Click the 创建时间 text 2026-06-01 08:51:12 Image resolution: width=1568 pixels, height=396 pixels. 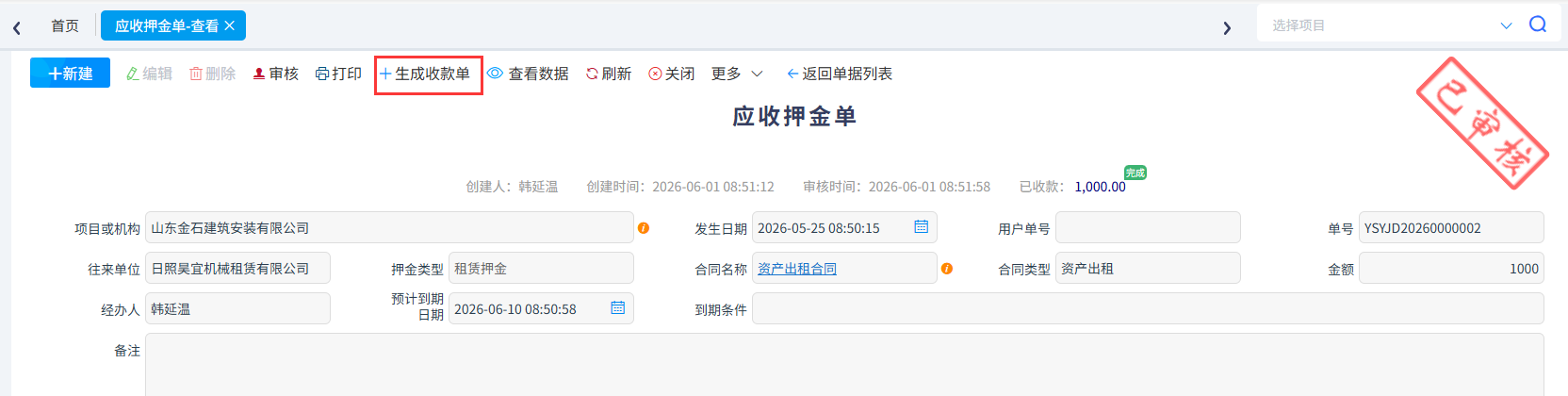pyautogui.click(x=713, y=187)
